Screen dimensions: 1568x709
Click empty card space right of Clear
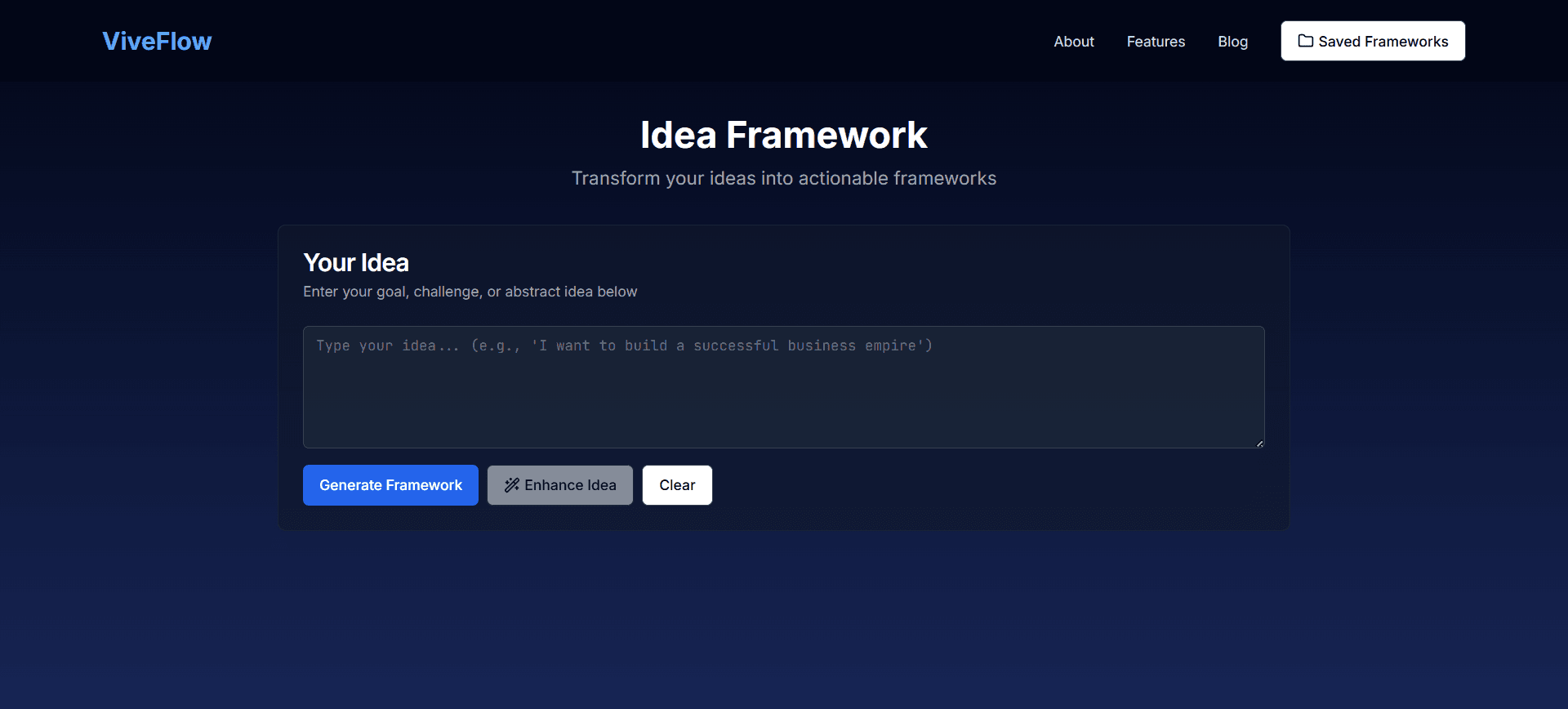(x=980, y=485)
